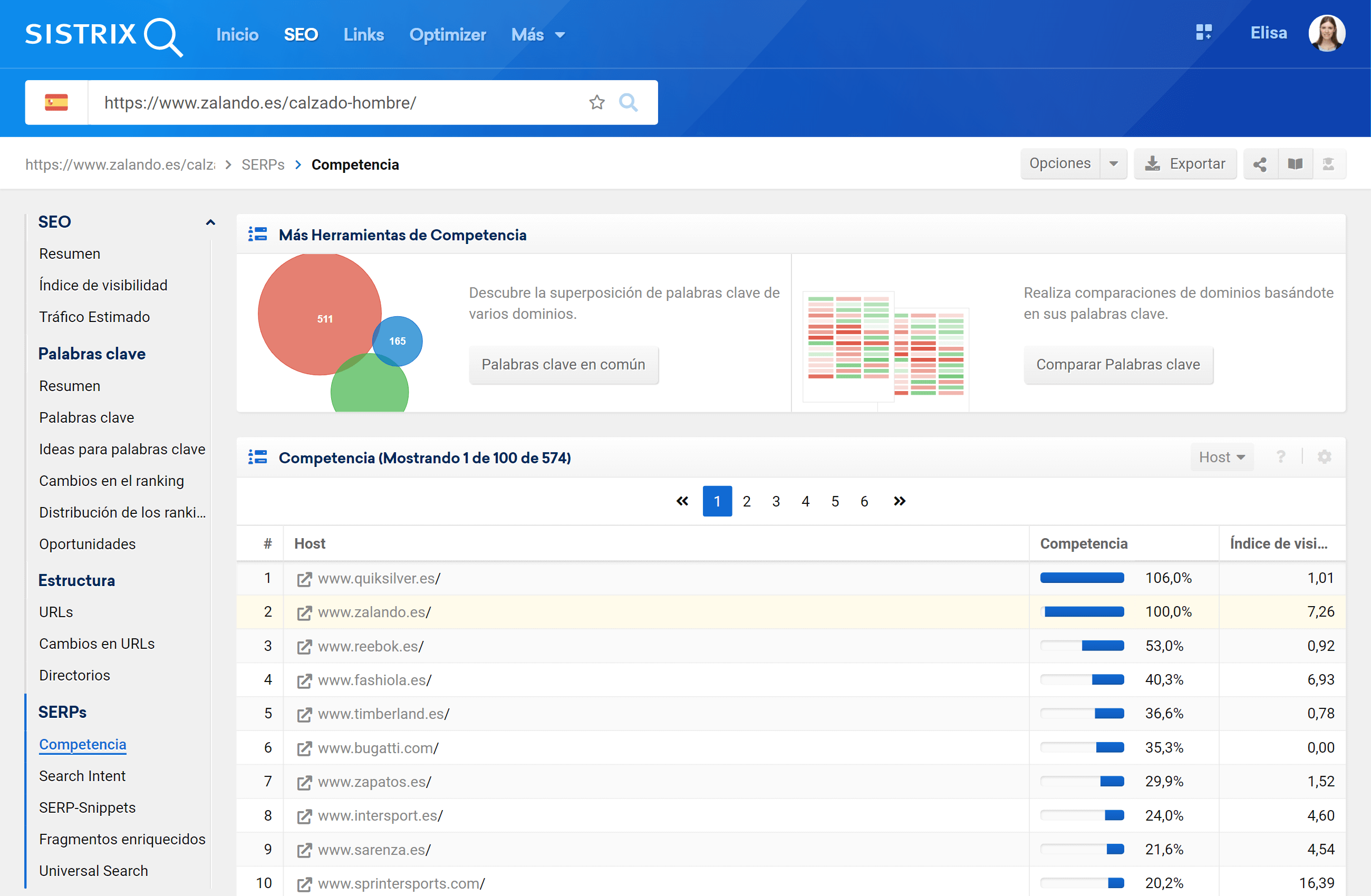The image size is (1371, 896).
Task: Click list icon beside Competencia heading
Action: tap(257, 457)
